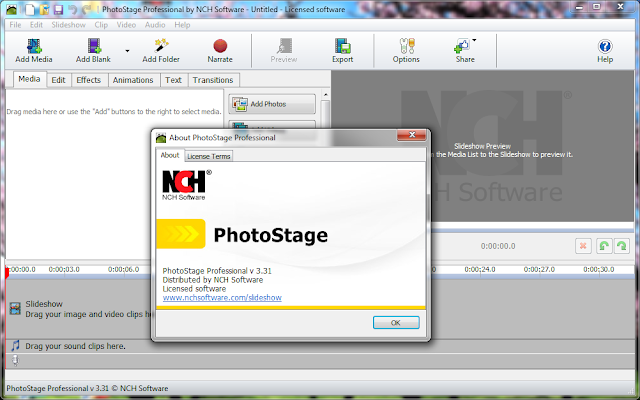Viewport: 640px width, 400px height.
Task: Click the Share thumbs-up icon
Action: point(462,46)
